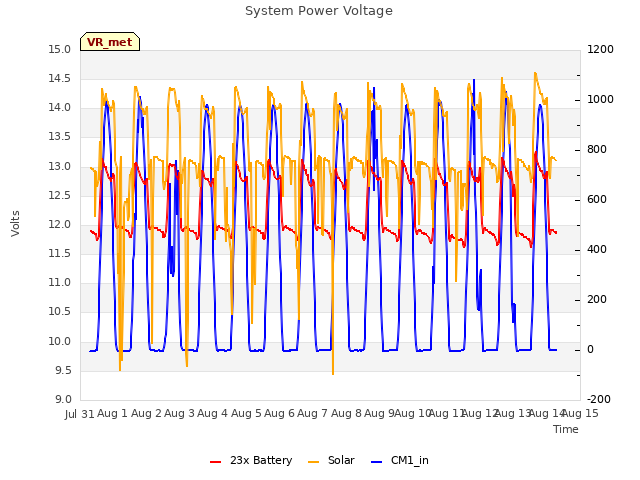The height and width of the screenshot is (480, 640).
Task: Click the Jul 31 date label
Action: point(80,414)
